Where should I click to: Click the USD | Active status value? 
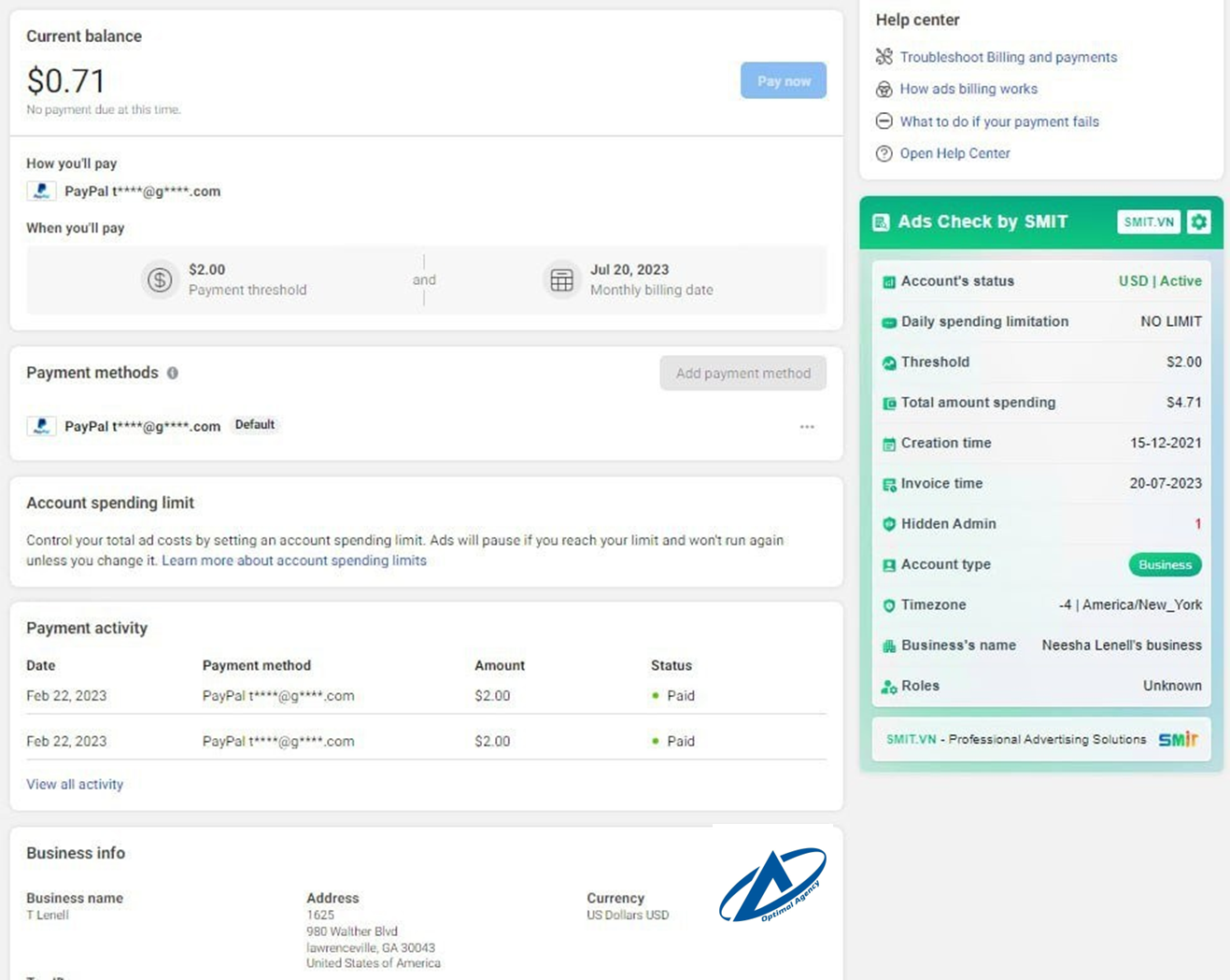point(1160,280)
